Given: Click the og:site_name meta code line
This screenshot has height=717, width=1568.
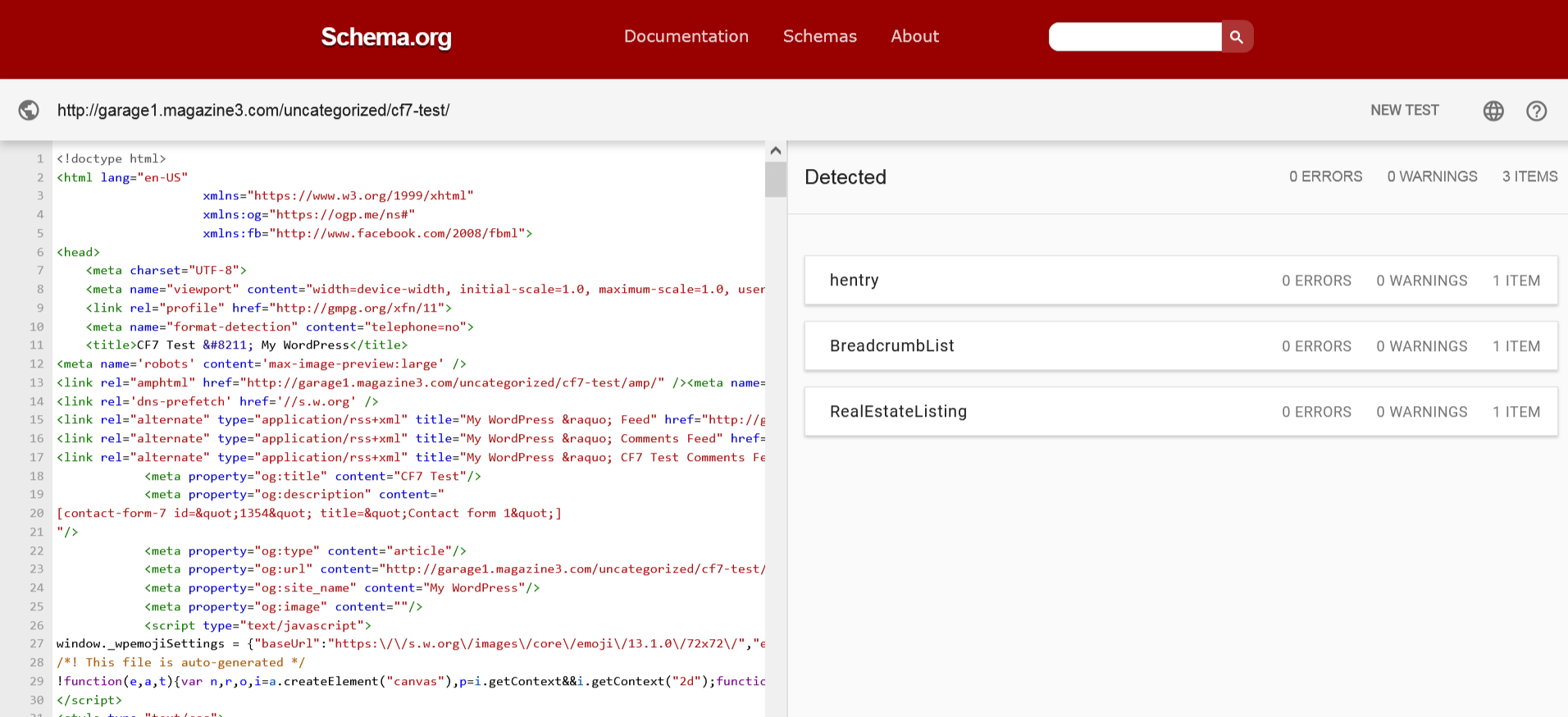Looking at the screenshot, I should pyautogui.click(x=342, y=588).
